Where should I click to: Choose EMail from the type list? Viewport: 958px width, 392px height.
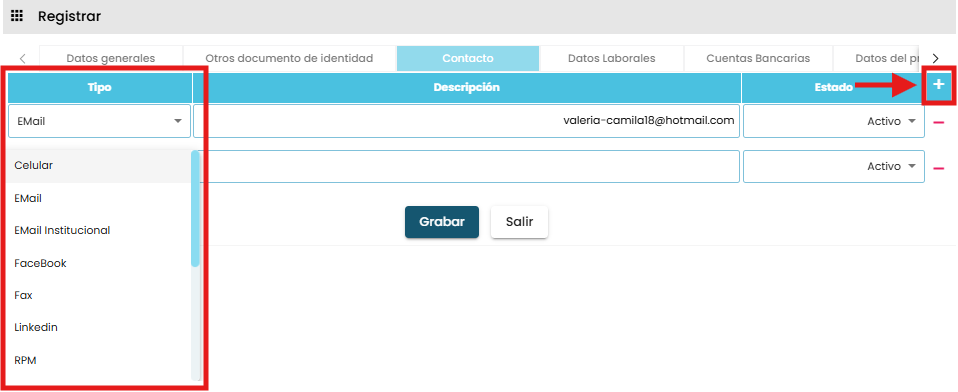coord(98,198)
